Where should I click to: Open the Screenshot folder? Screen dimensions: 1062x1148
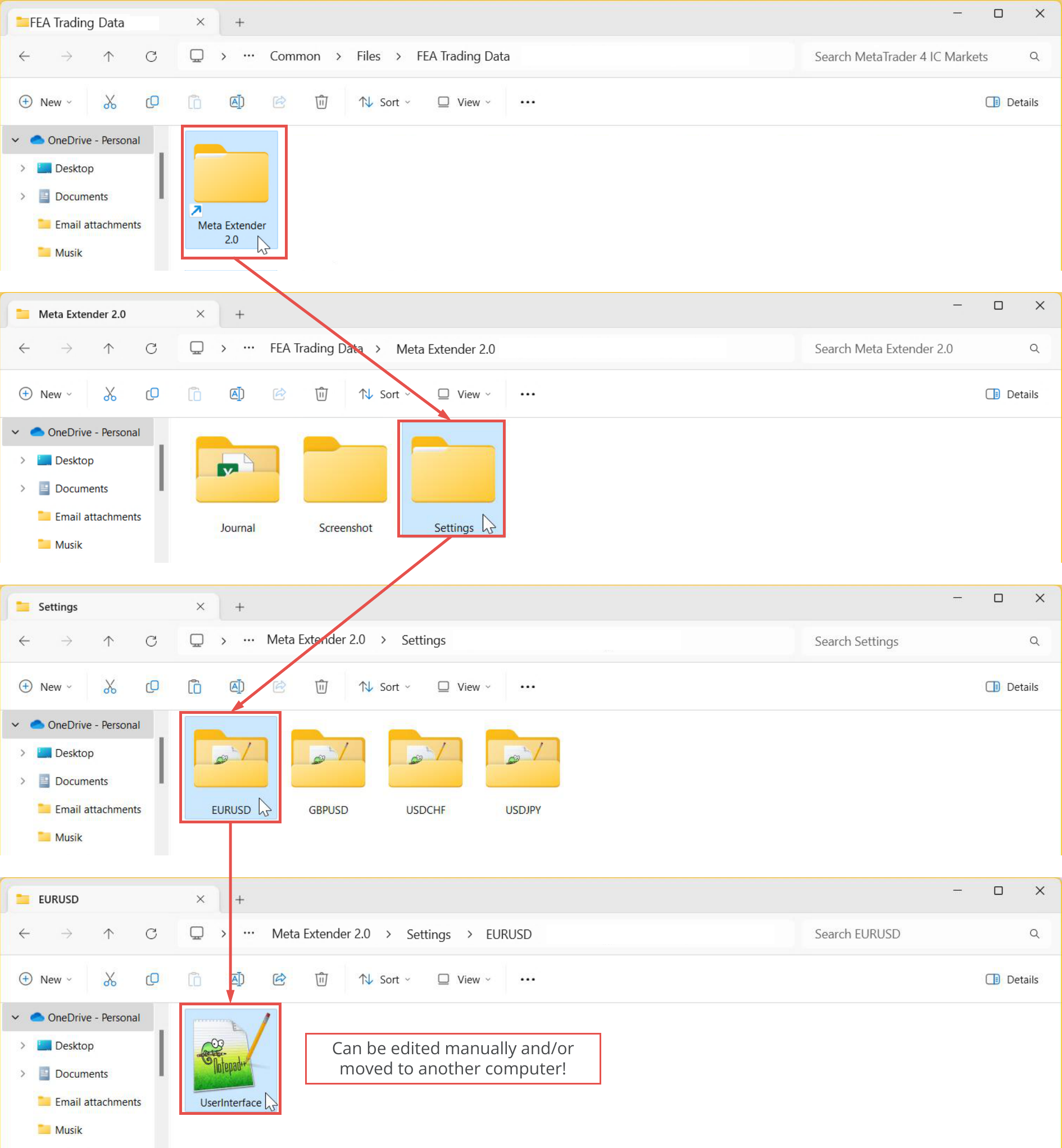(x=346, y=485)
